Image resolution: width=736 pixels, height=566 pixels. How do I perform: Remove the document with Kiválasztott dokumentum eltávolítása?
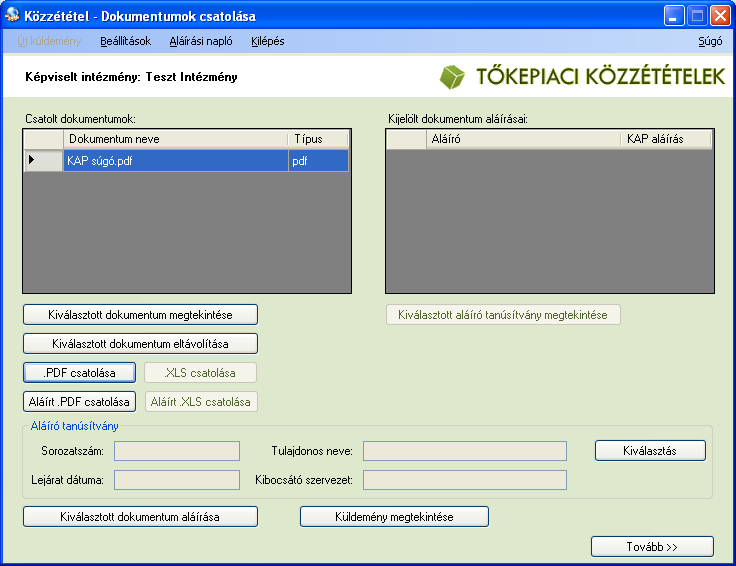[140, 344]
